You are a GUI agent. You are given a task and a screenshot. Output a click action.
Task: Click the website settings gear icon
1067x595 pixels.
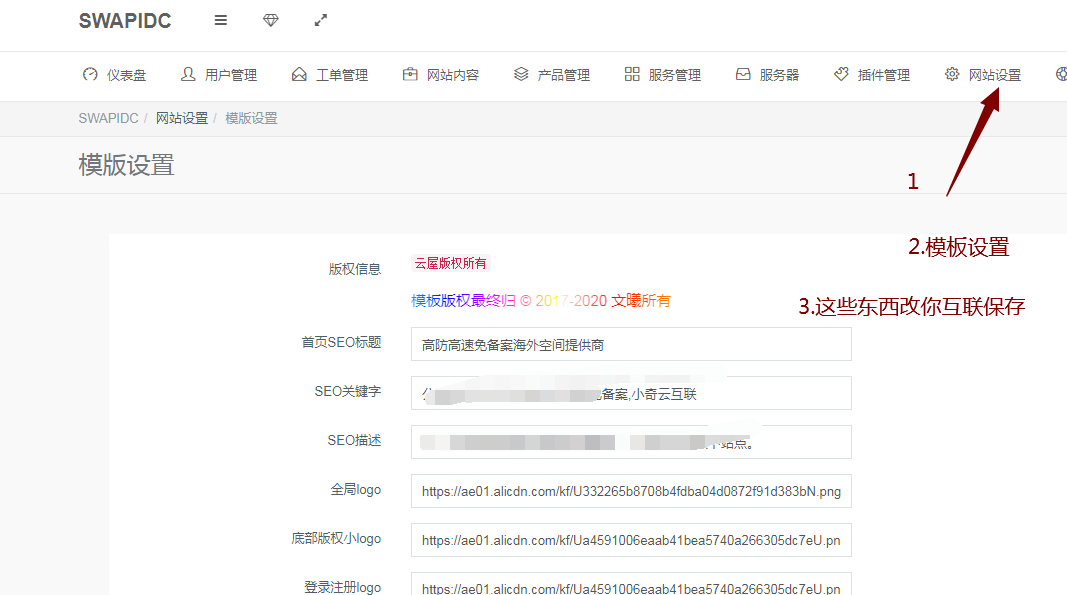pos(952,75)
